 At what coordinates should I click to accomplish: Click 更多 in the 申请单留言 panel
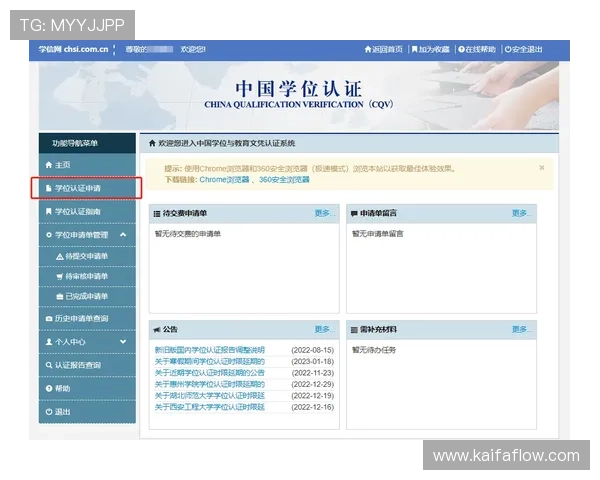tap(522, 213)
